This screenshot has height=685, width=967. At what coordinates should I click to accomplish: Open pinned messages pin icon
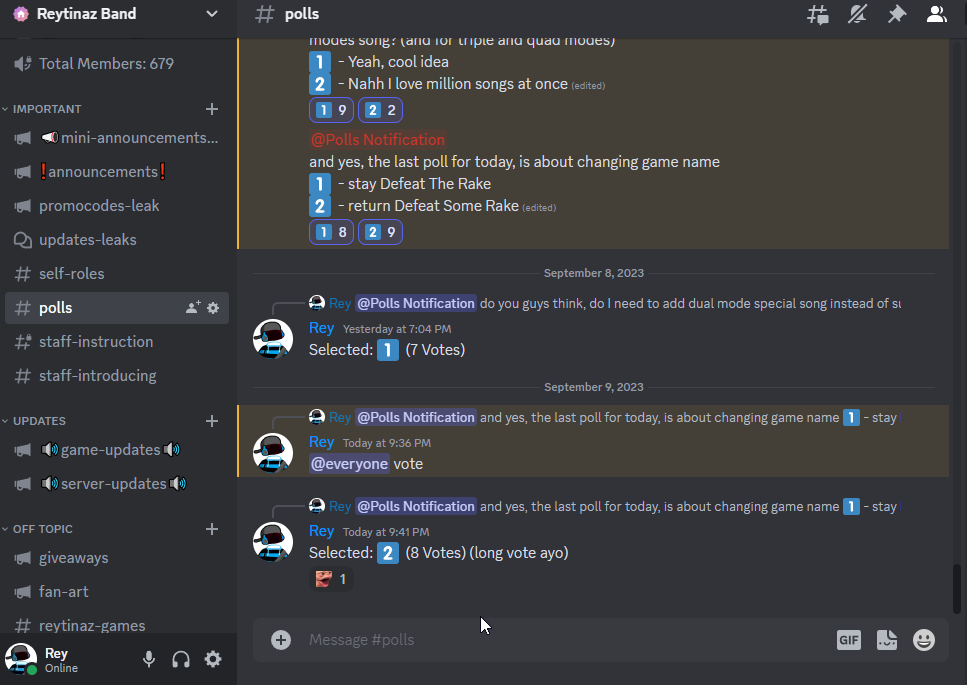(896, 14)
